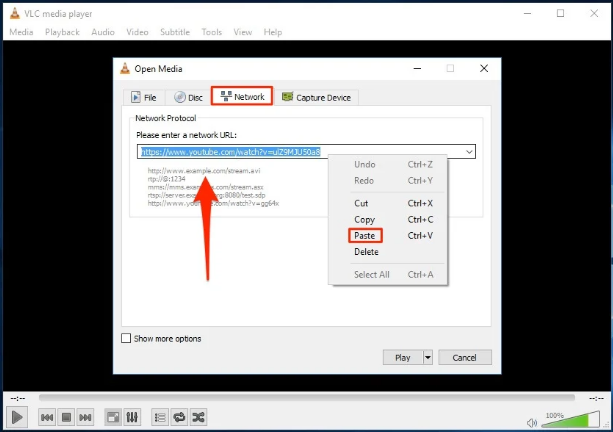Screen dimensions: 613x432
Task: Click remaining time label right of seek bar
Action: click(x=597, y=398)
